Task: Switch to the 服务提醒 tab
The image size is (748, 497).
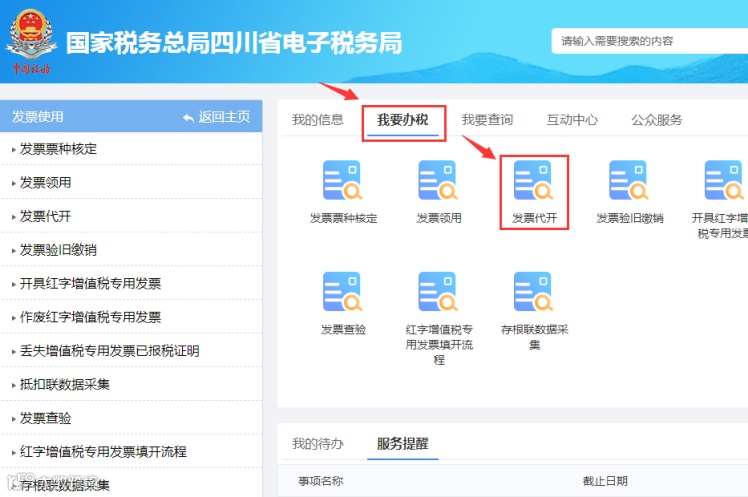Action: click(403, 444)
